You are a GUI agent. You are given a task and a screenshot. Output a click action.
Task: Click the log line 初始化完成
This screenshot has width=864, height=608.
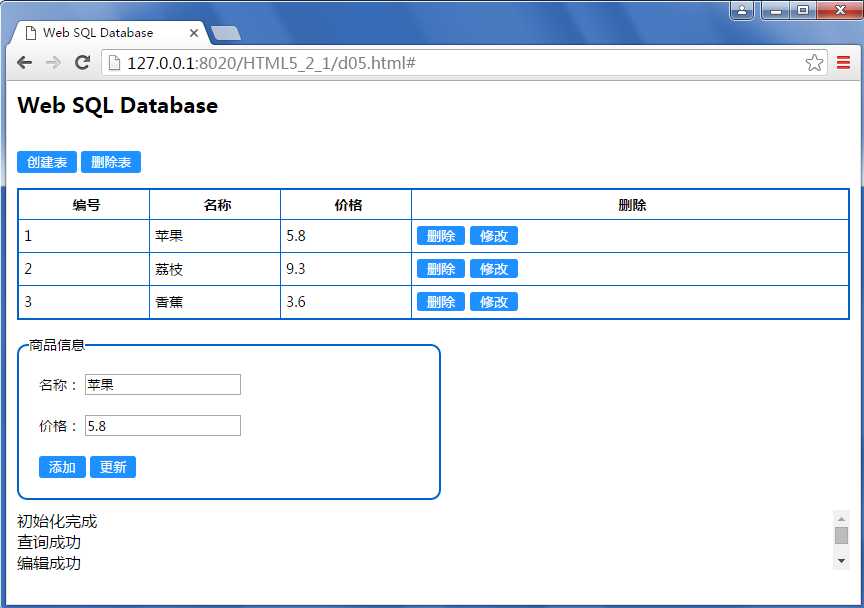coord(57,521)
